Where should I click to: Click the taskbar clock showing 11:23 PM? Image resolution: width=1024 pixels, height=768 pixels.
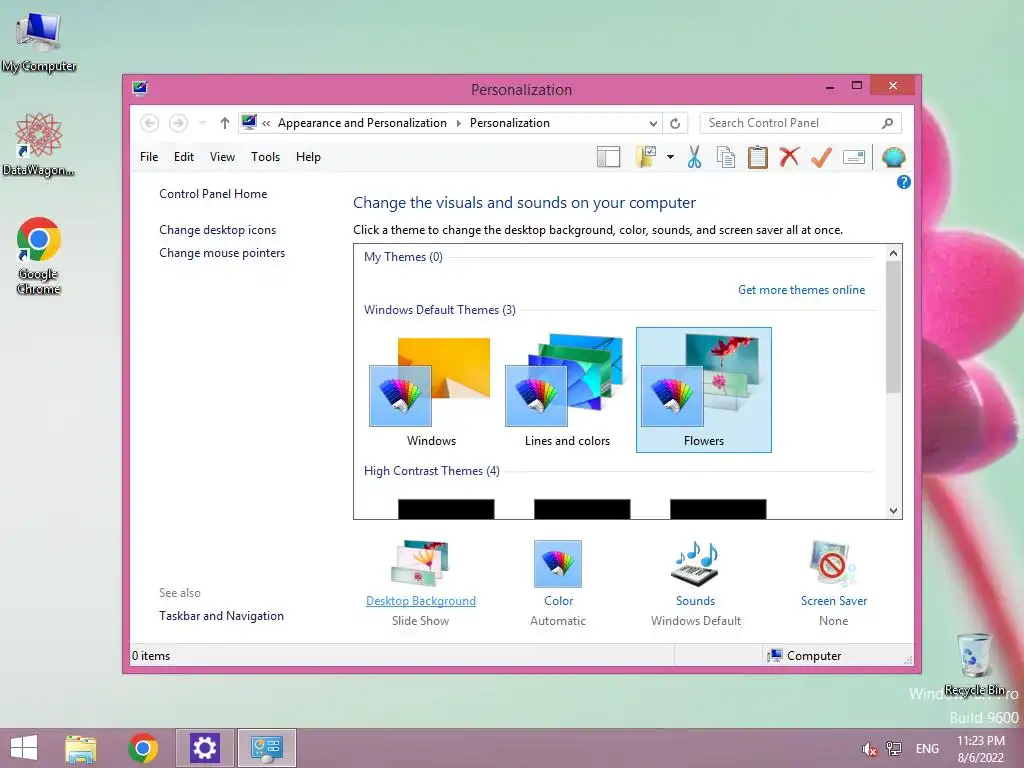[x=980, y=748]
